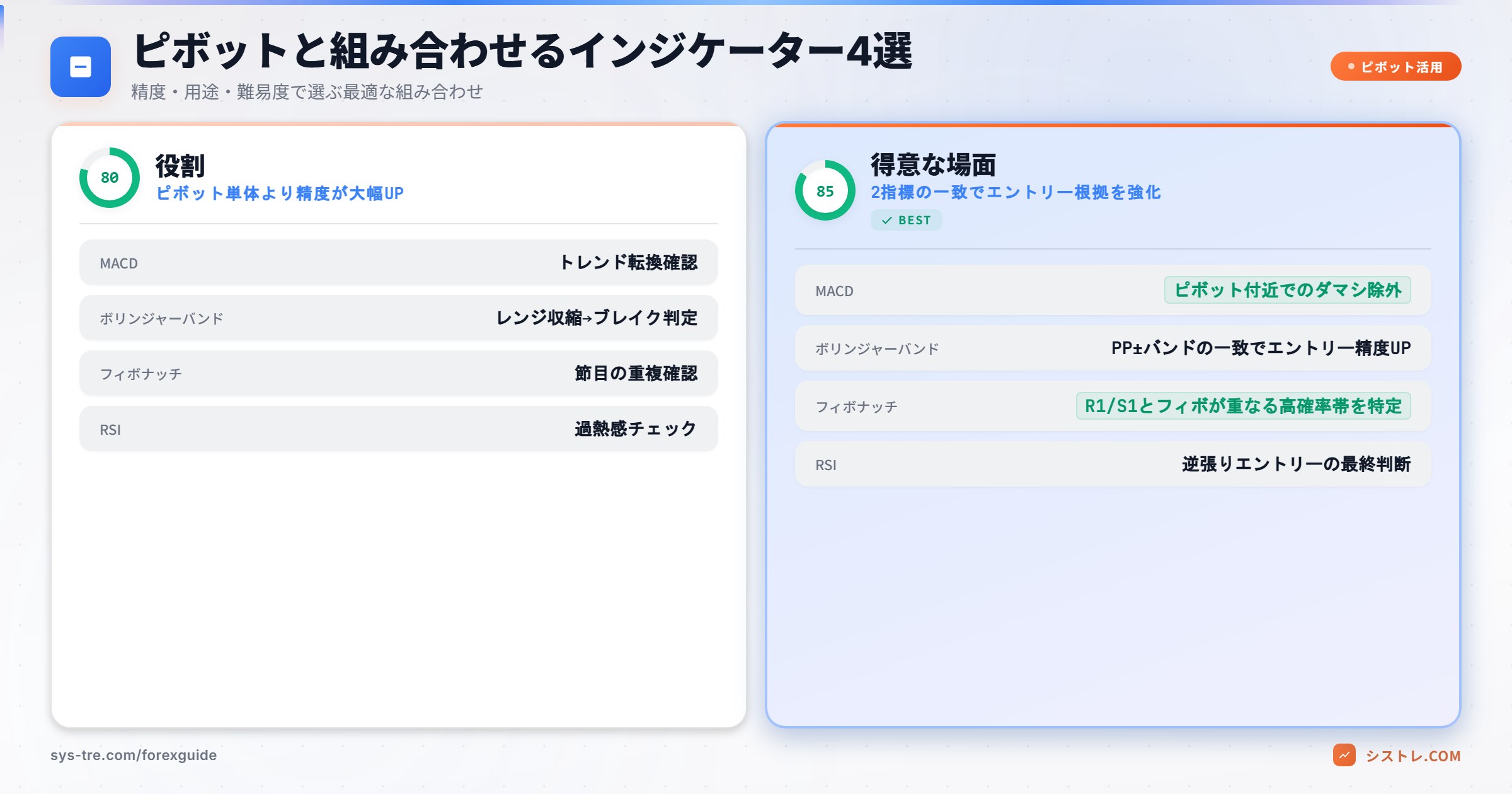
Task: Click the green tag ピボット付近でのダマシ除外
Action: (1288, 290)
